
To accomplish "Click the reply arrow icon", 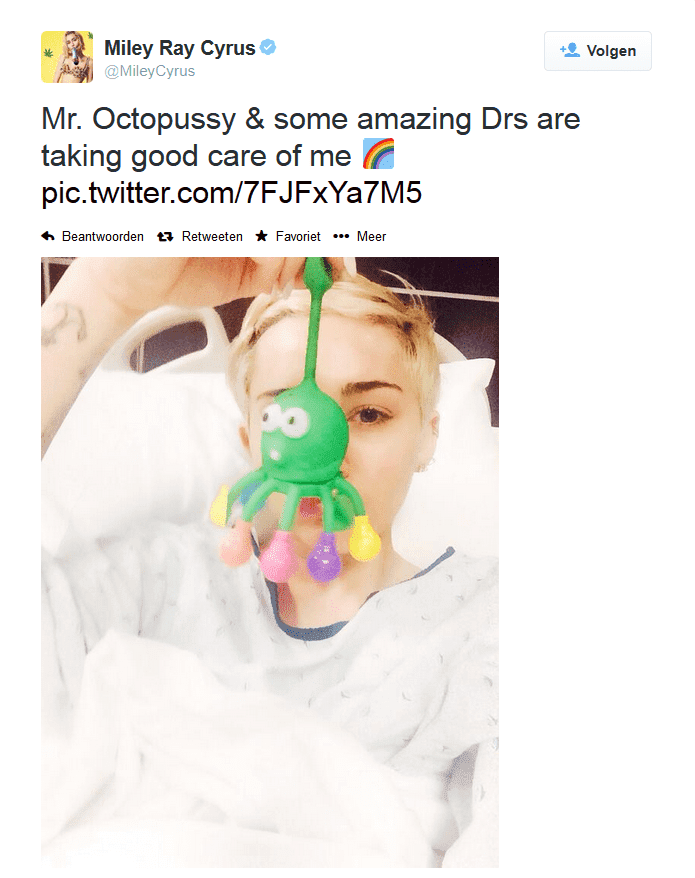I will [x=47, y=237].
